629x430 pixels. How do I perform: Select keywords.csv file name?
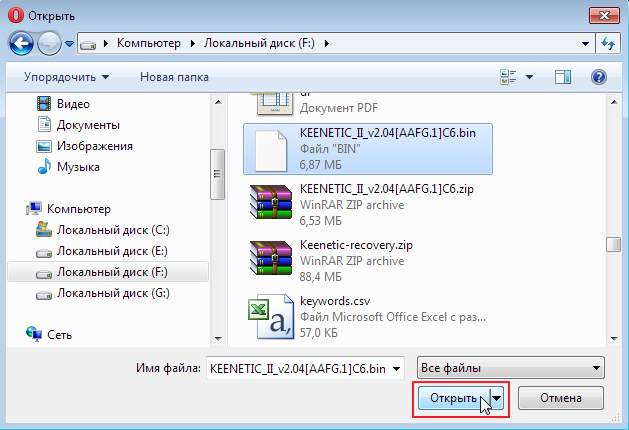point(335,301)
